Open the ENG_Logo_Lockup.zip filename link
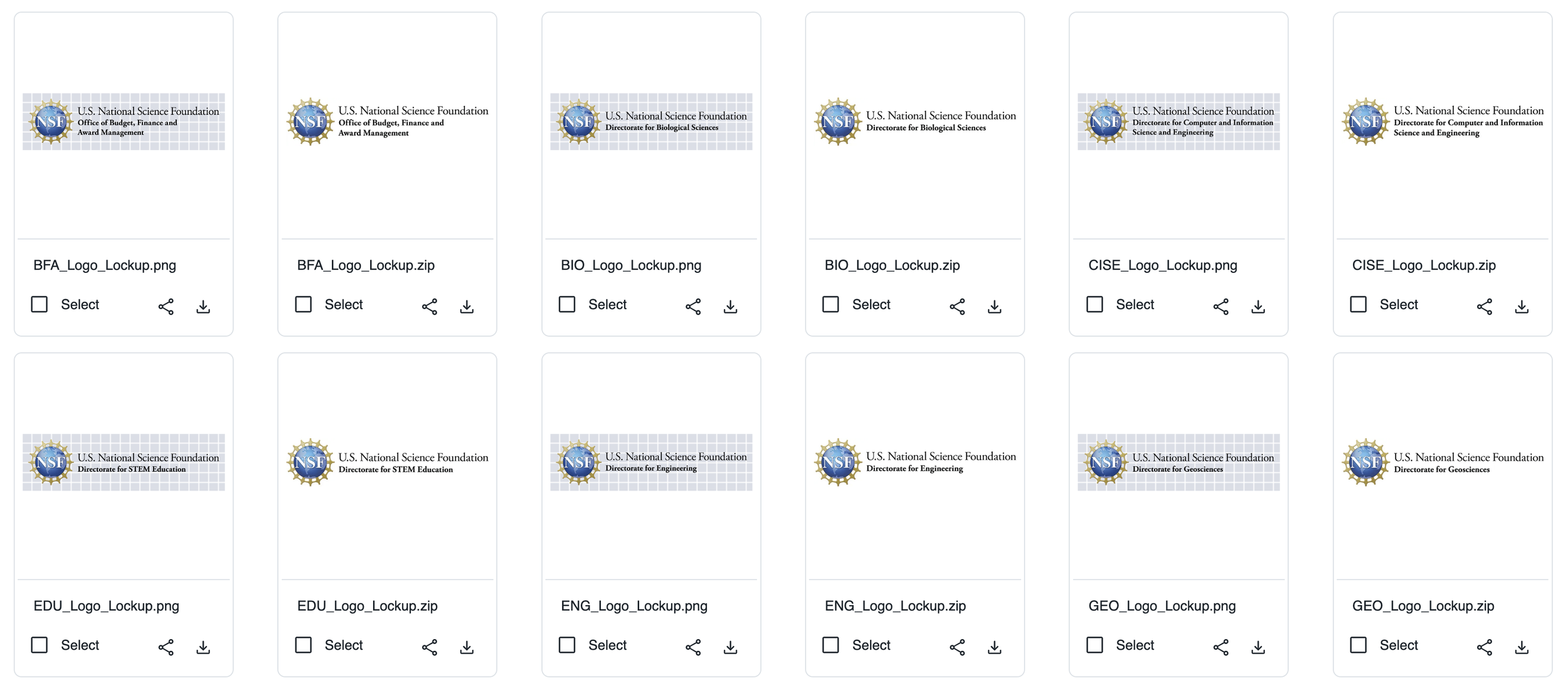The height and width of the screenshot is (688, 1568). point(894,606)
